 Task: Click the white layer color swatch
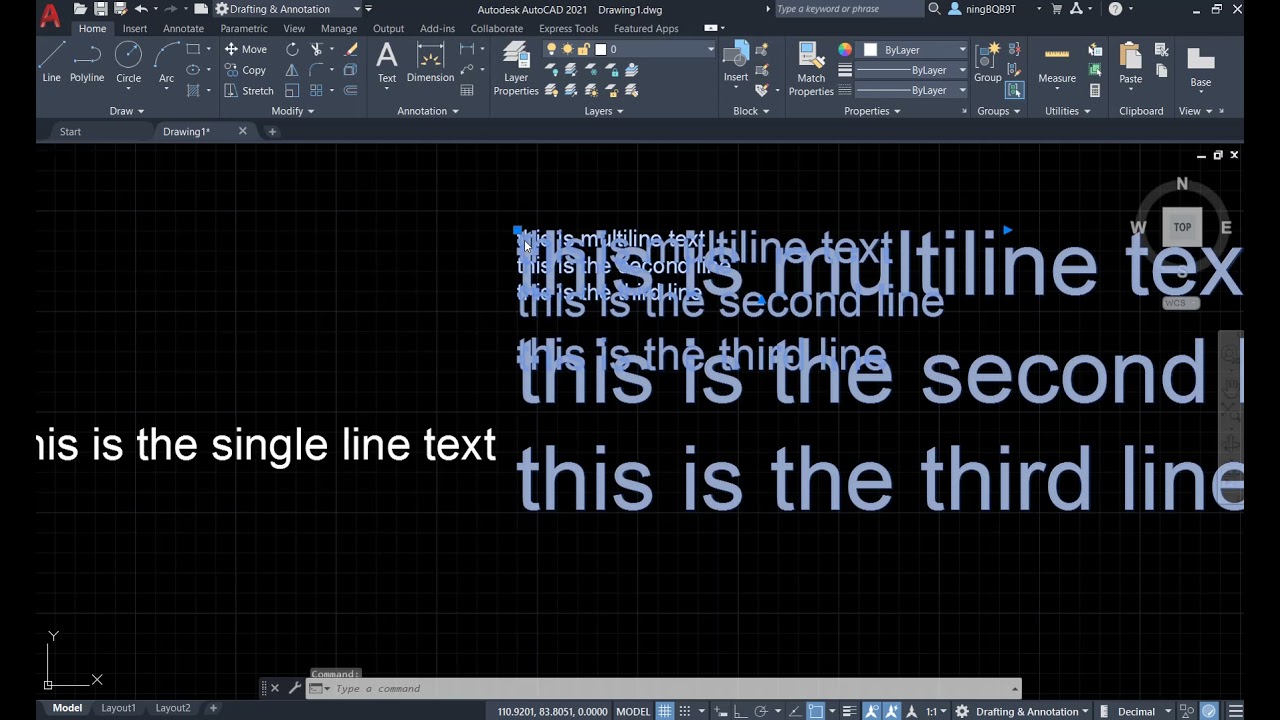tap(600, 49)
